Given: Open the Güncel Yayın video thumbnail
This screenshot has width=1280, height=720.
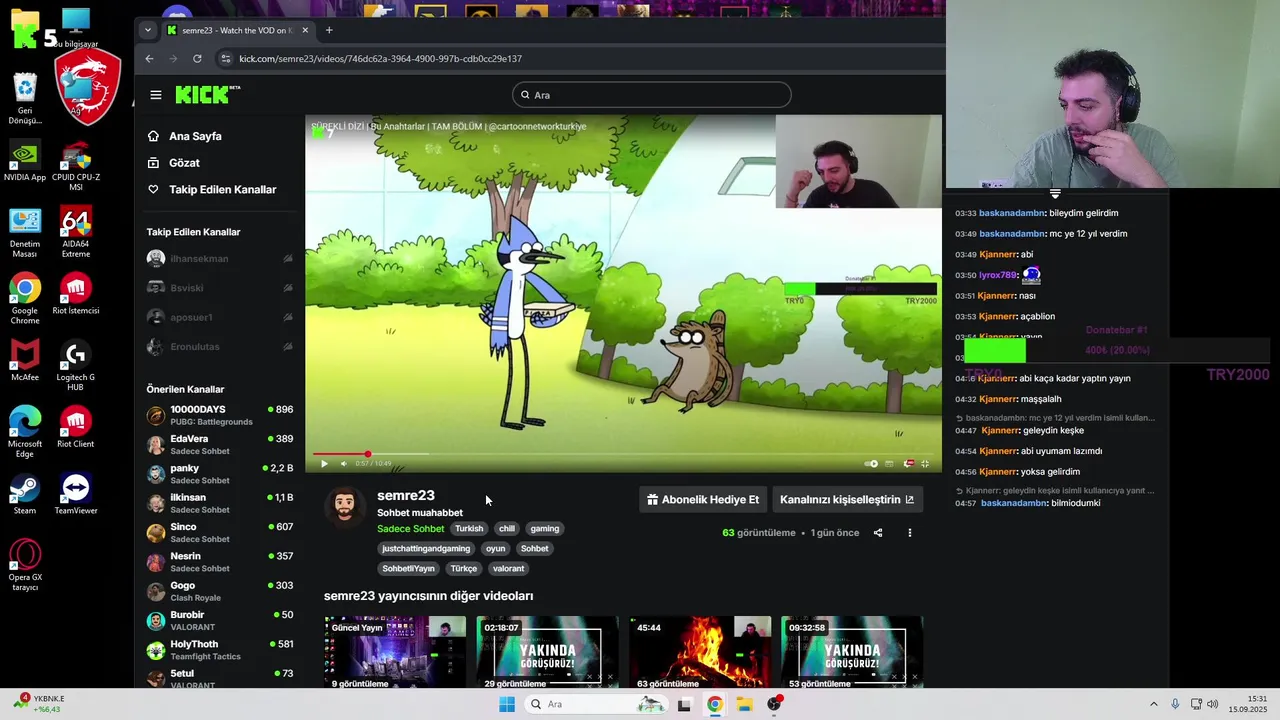Looking at the screenshot, I should 395,652.
